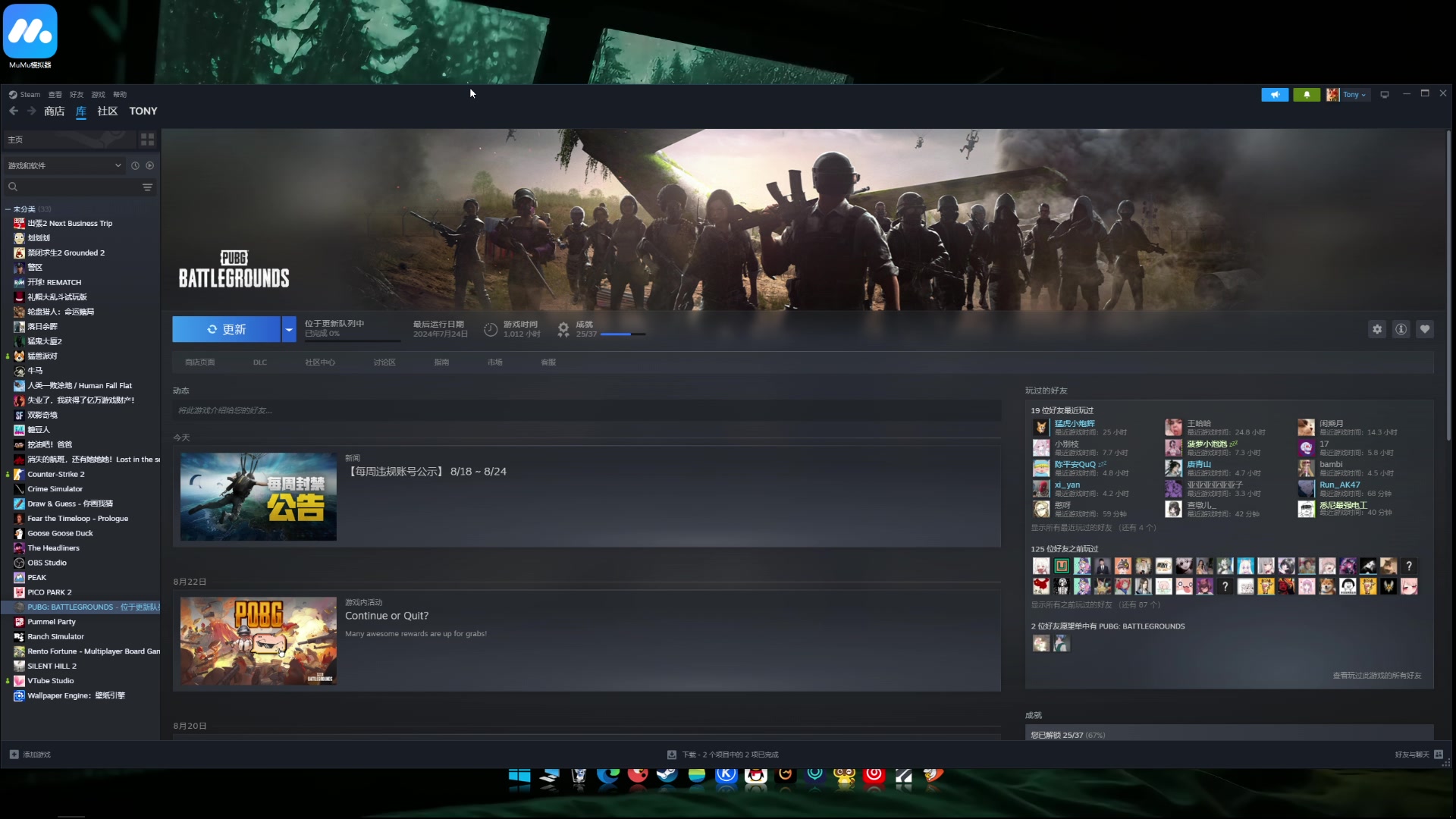This screenshot has height=819, width=1456.
Task: Open the Steam menu
Action: tap(24, 95)
